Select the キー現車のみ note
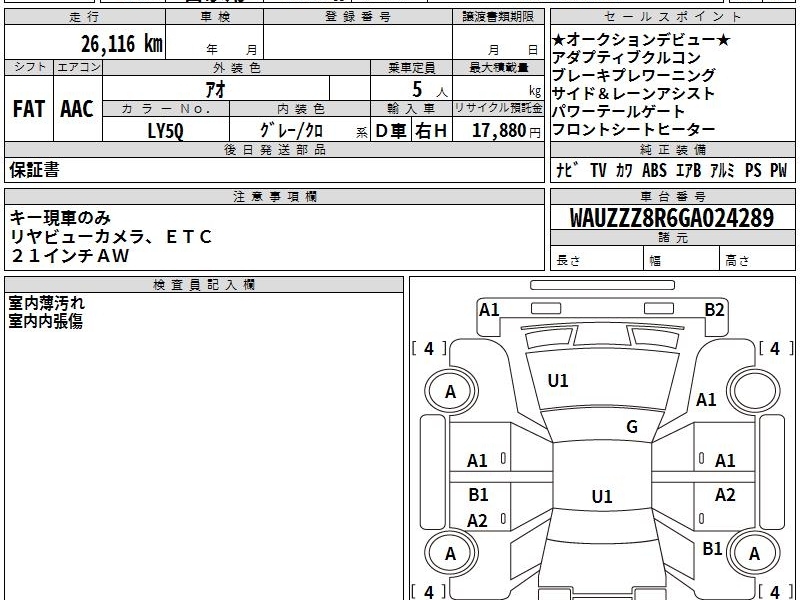This screenshot has height=600, width=800. [x=60, y=218]
